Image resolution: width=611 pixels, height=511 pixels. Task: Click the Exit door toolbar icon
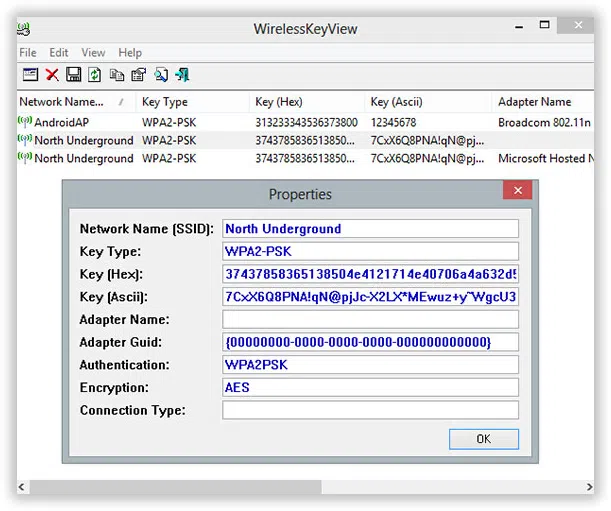(182, 74)
